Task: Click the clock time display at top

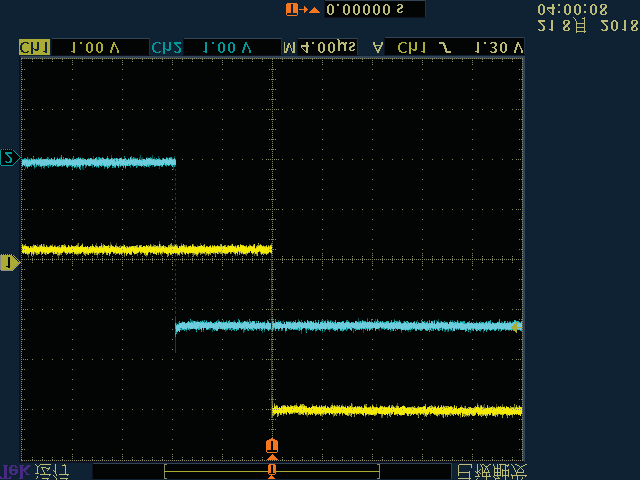Action: point(573,9)
